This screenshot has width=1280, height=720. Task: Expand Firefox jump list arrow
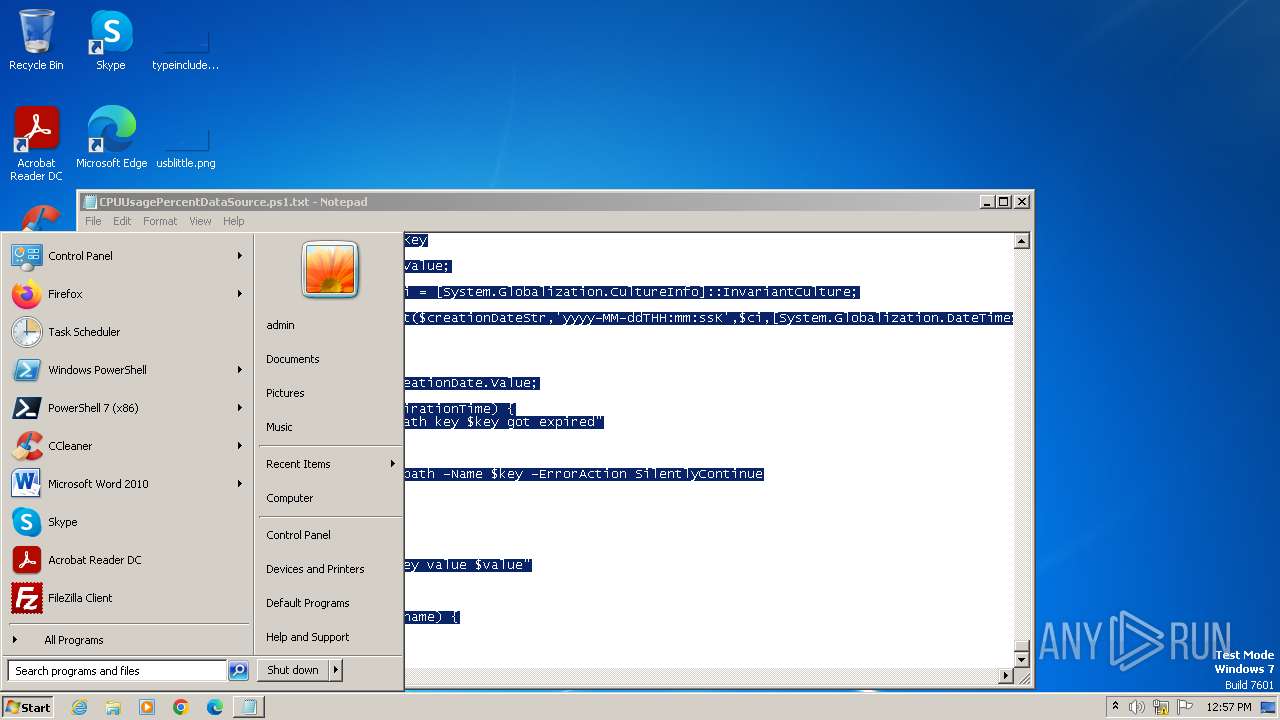(x=240, y=294)
